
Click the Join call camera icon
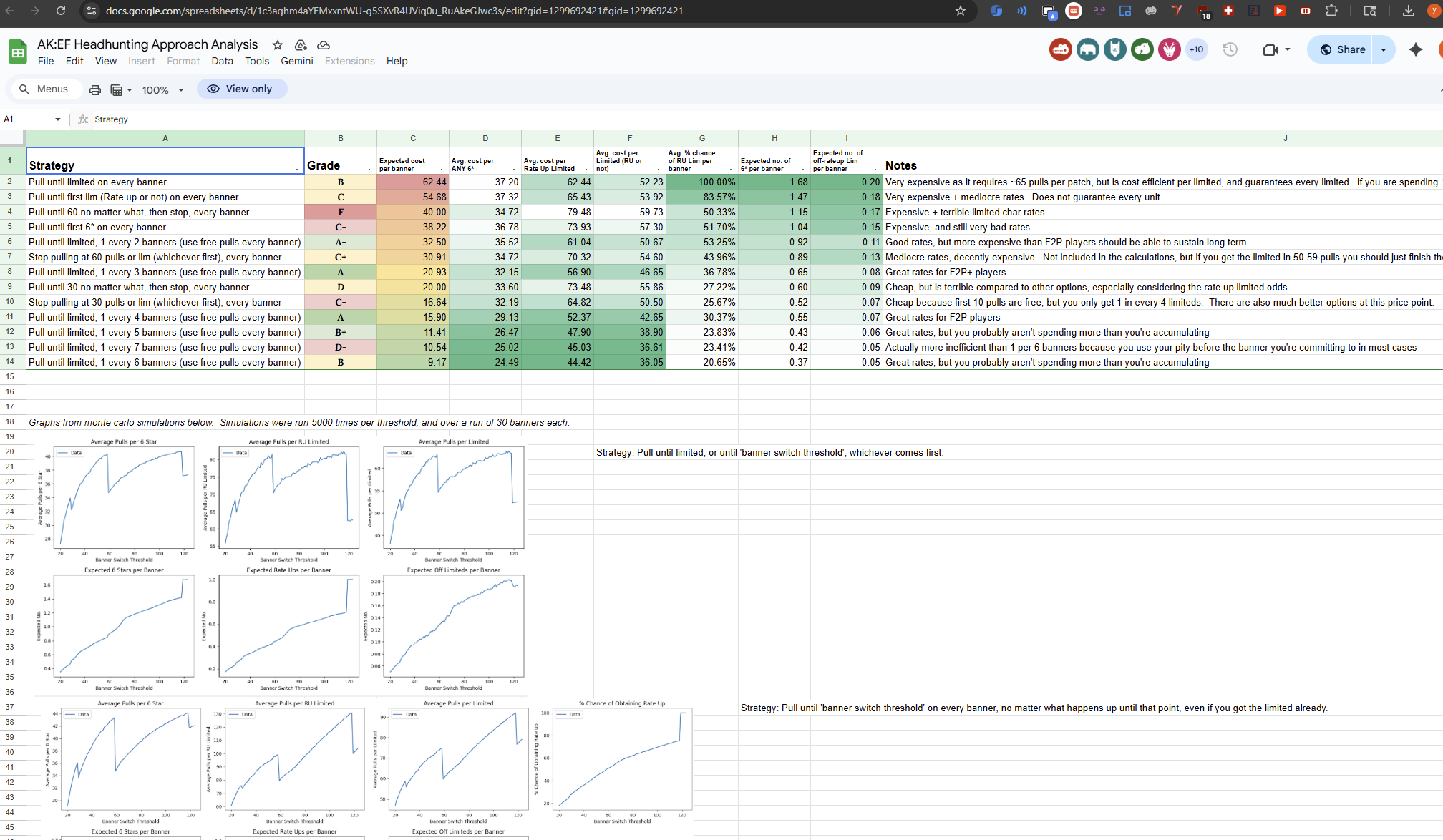click(x=1270, y=49)
